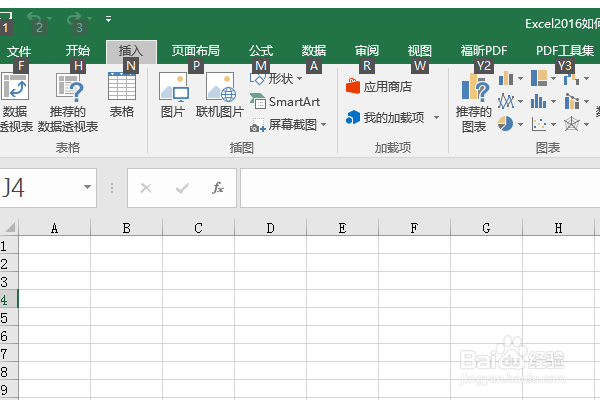Open the Customize Quick Access Toolbar dropdown
600x400 pixels.
pos(109,18)
